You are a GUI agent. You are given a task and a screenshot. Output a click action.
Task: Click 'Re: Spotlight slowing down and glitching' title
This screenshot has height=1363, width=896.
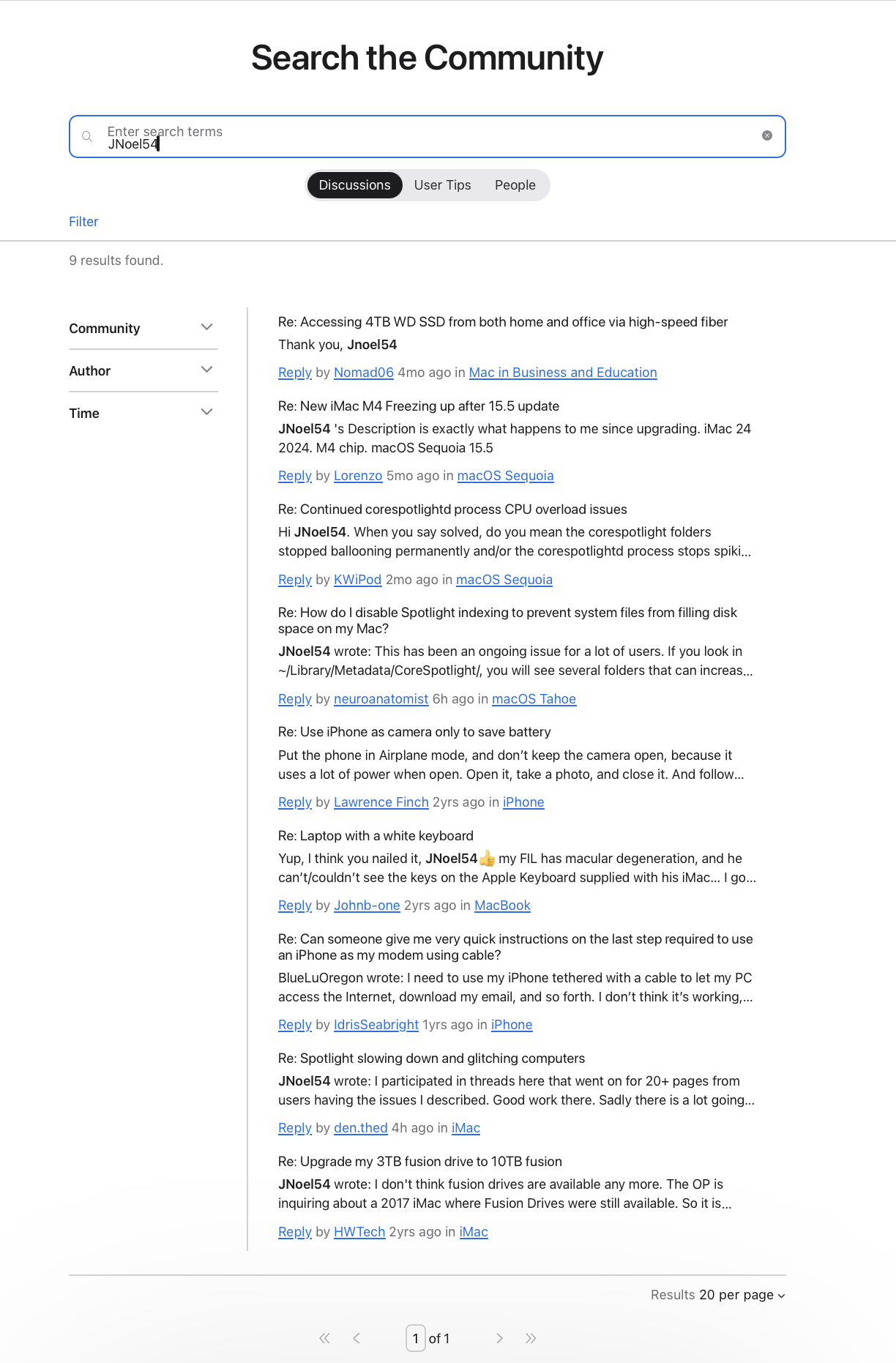tap(431, 1058)
